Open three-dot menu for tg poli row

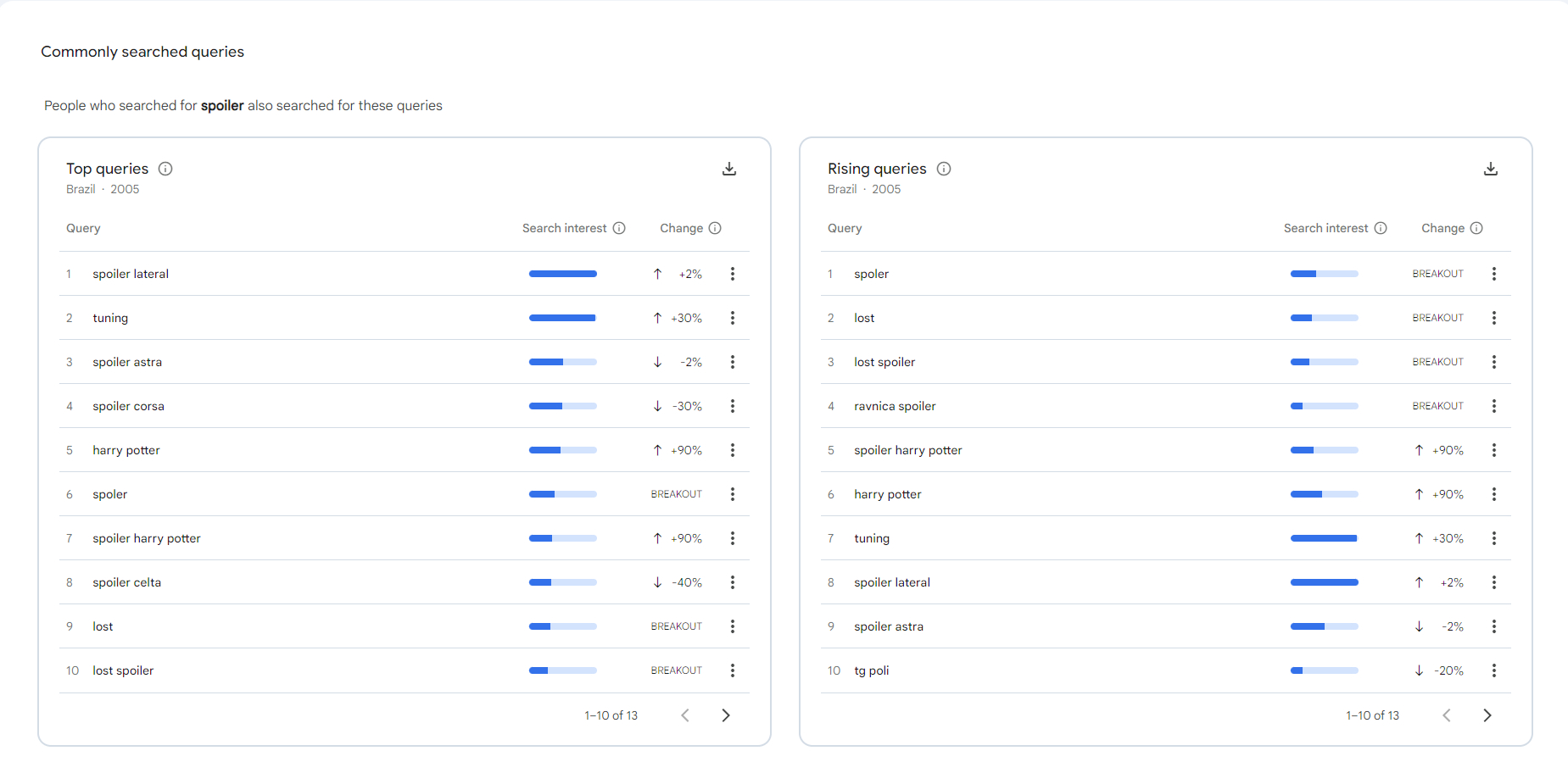coord(1493,670)
